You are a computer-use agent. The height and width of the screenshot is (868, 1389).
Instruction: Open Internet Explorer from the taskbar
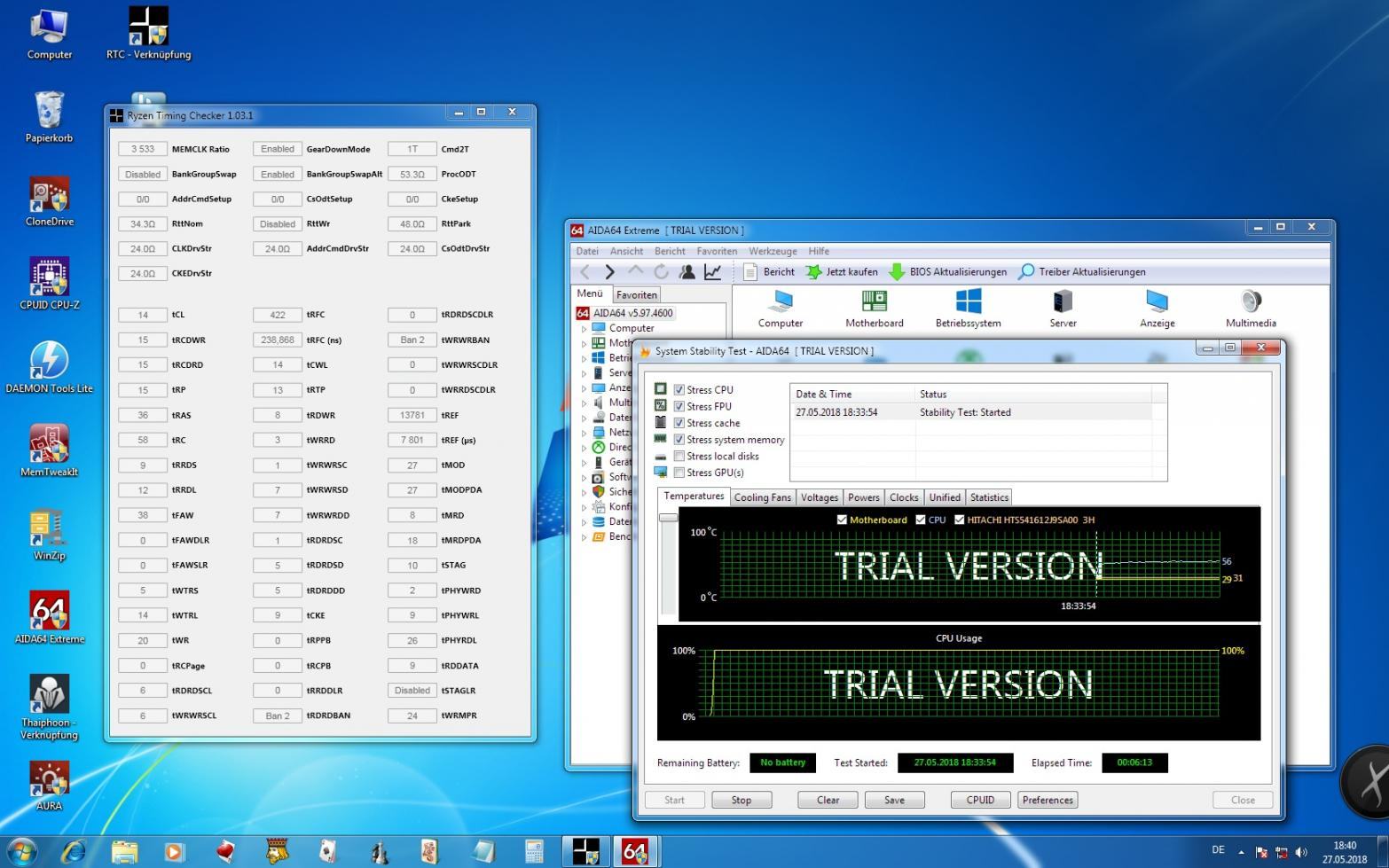tap(74, 851)
